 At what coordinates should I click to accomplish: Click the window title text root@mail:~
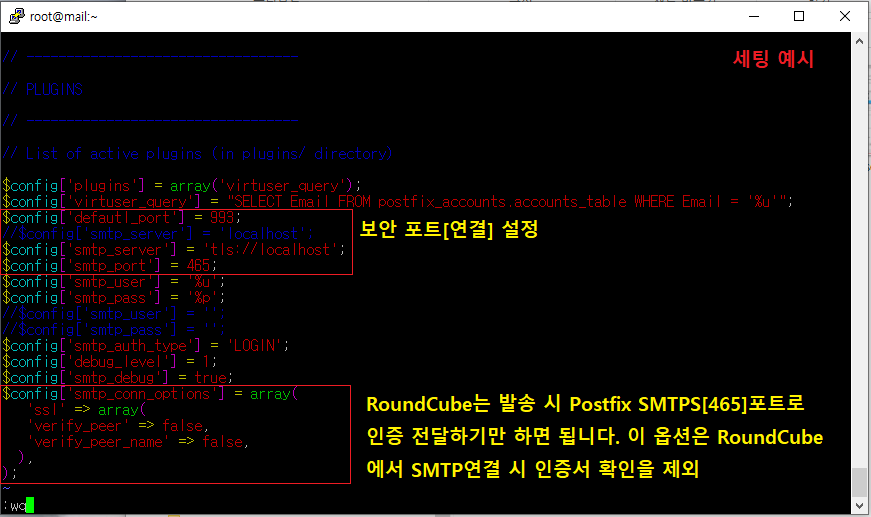pos(63,17)
